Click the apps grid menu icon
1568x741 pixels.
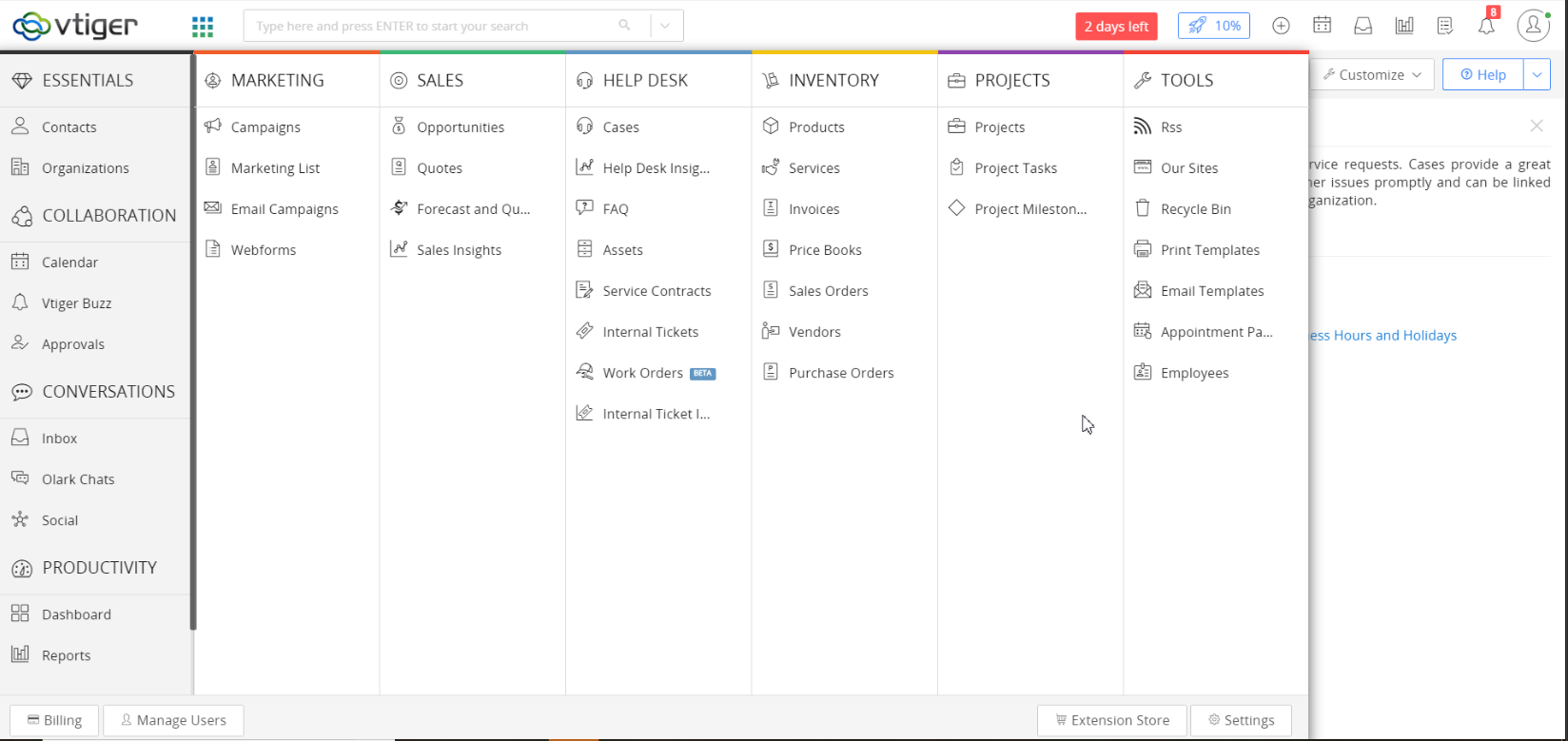pyautogui.click(x=203, y=26)
